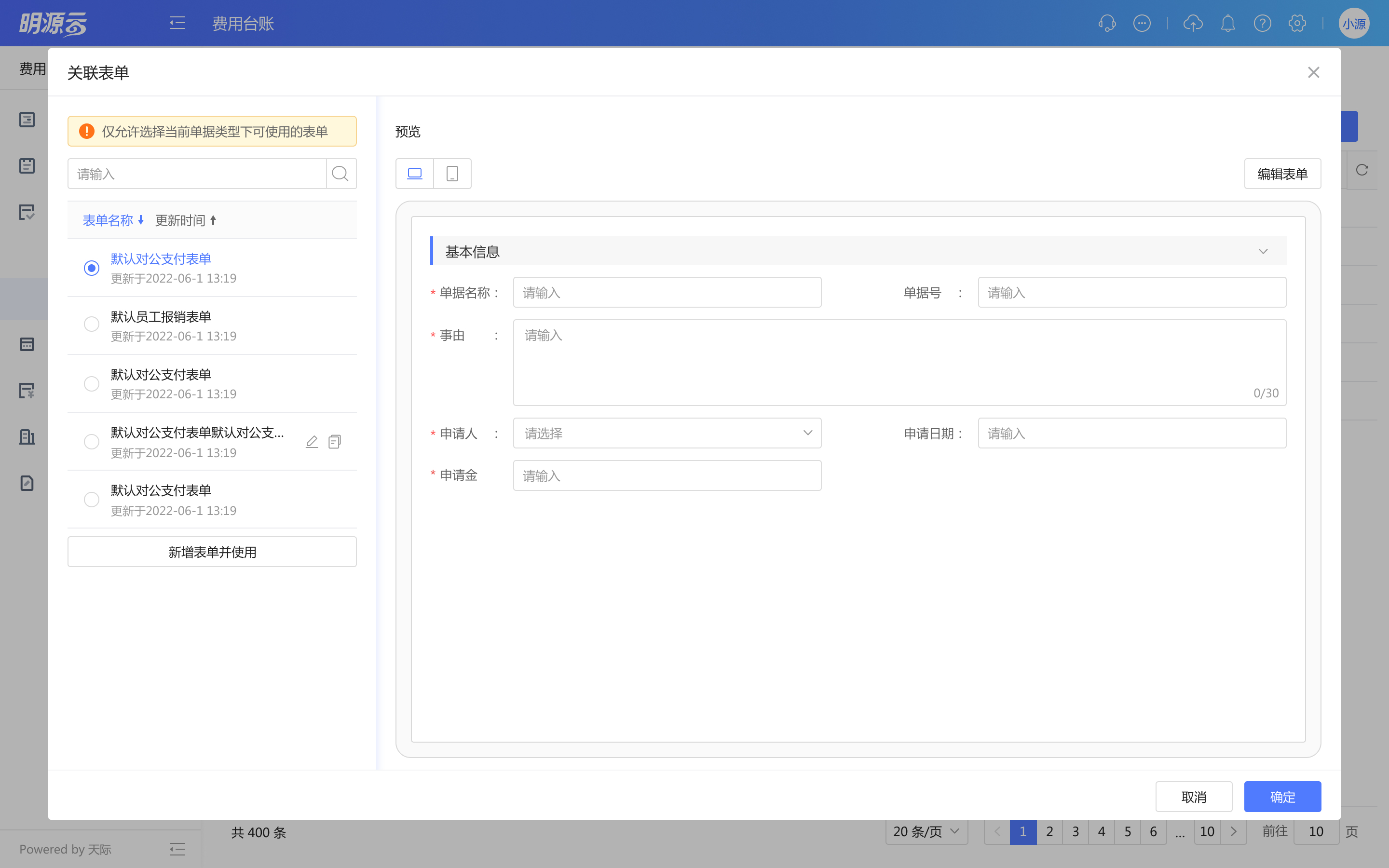The width and height of the screenshot is (1389, 868).
Task: Collapse the 基本信息 section
Action: click(1263, 251)
